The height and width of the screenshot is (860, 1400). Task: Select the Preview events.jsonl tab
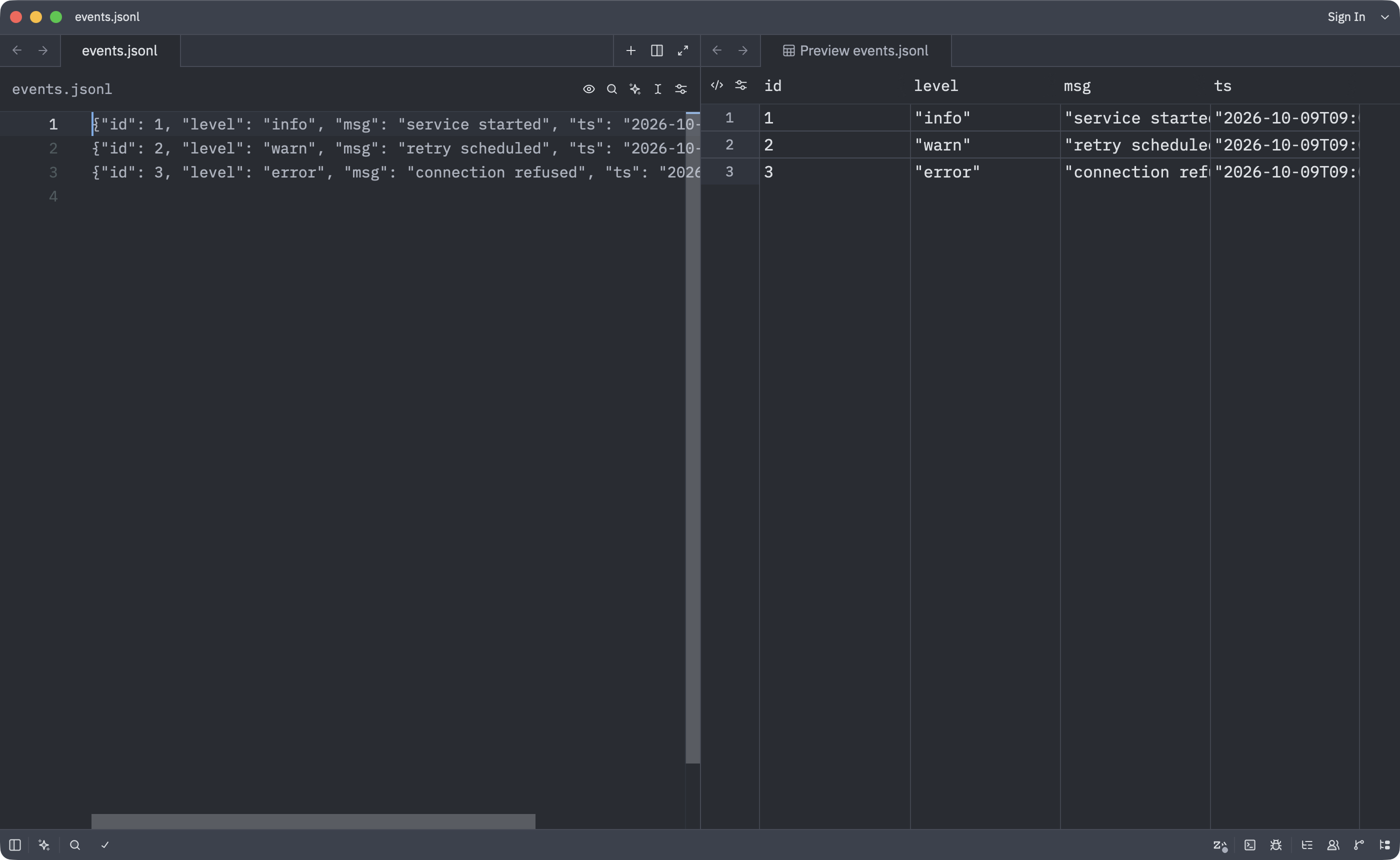856,50
